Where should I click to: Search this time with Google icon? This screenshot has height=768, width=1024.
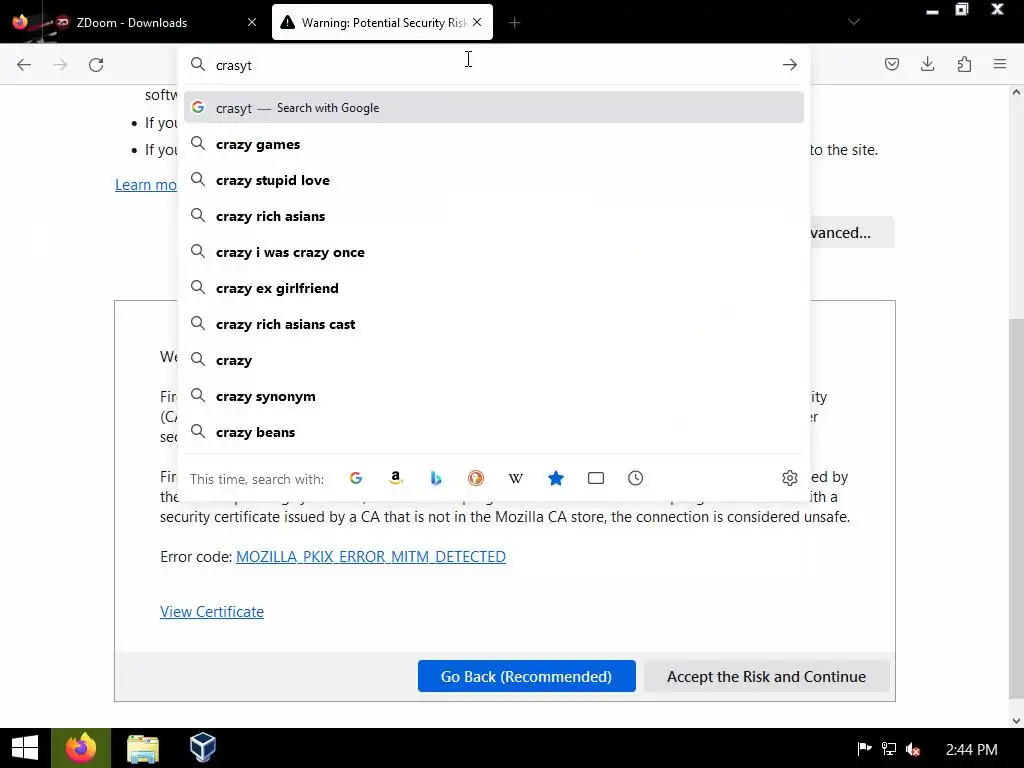[x=356, y=478]
